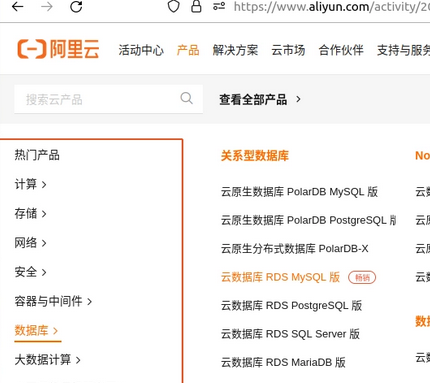View site security via the padlock icon
Viewport: 430px width, 383px height.
point(196,6)
